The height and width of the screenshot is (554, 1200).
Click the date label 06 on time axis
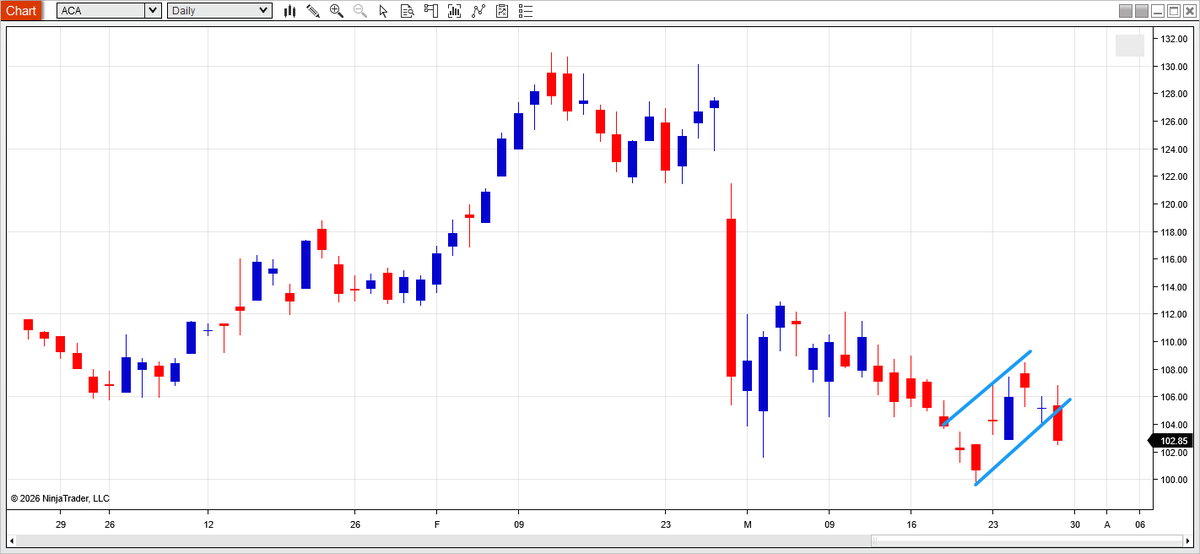[x=1140, y=524]
